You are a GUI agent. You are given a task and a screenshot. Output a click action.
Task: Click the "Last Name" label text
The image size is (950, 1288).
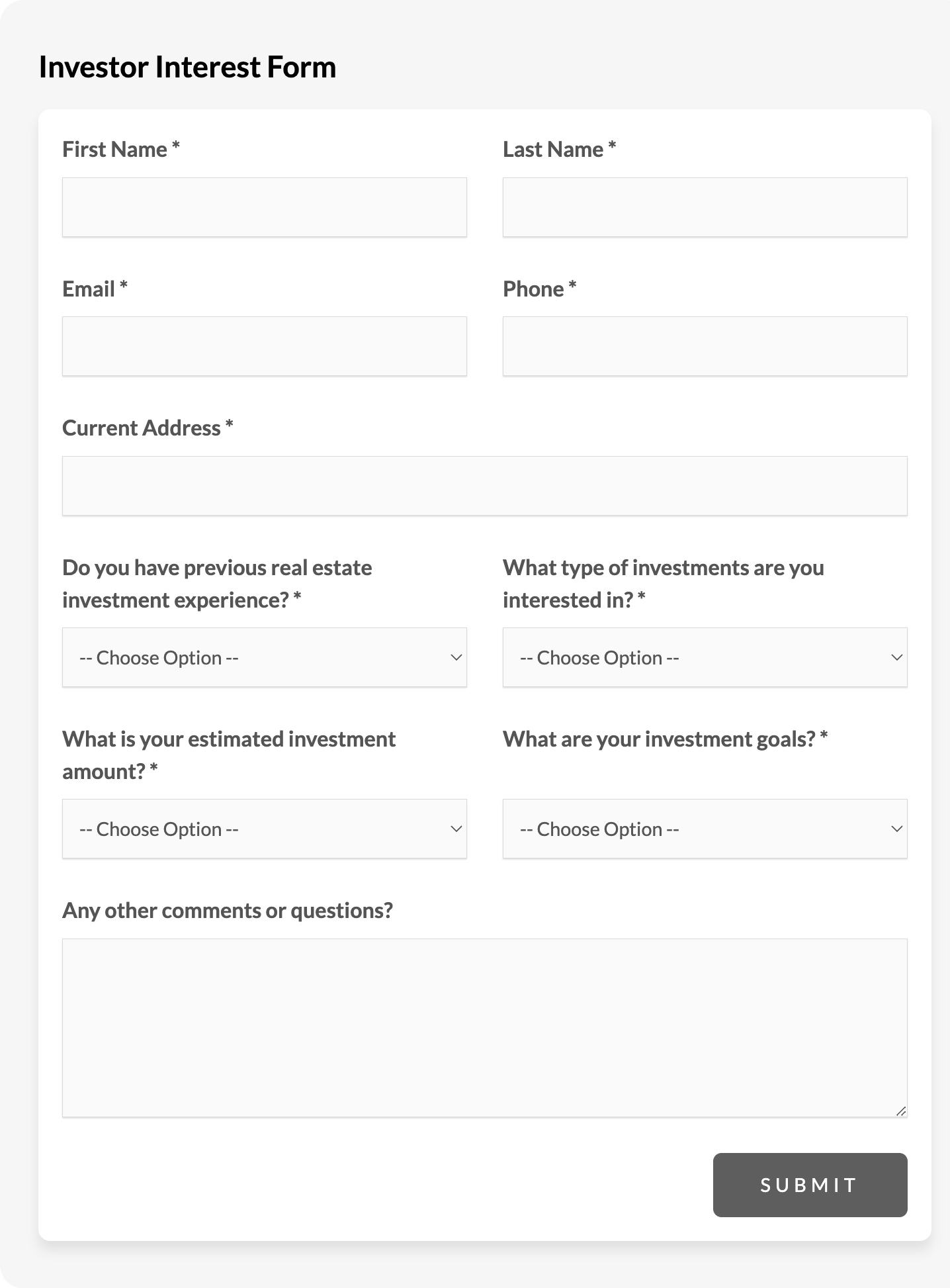click(553, 150)
